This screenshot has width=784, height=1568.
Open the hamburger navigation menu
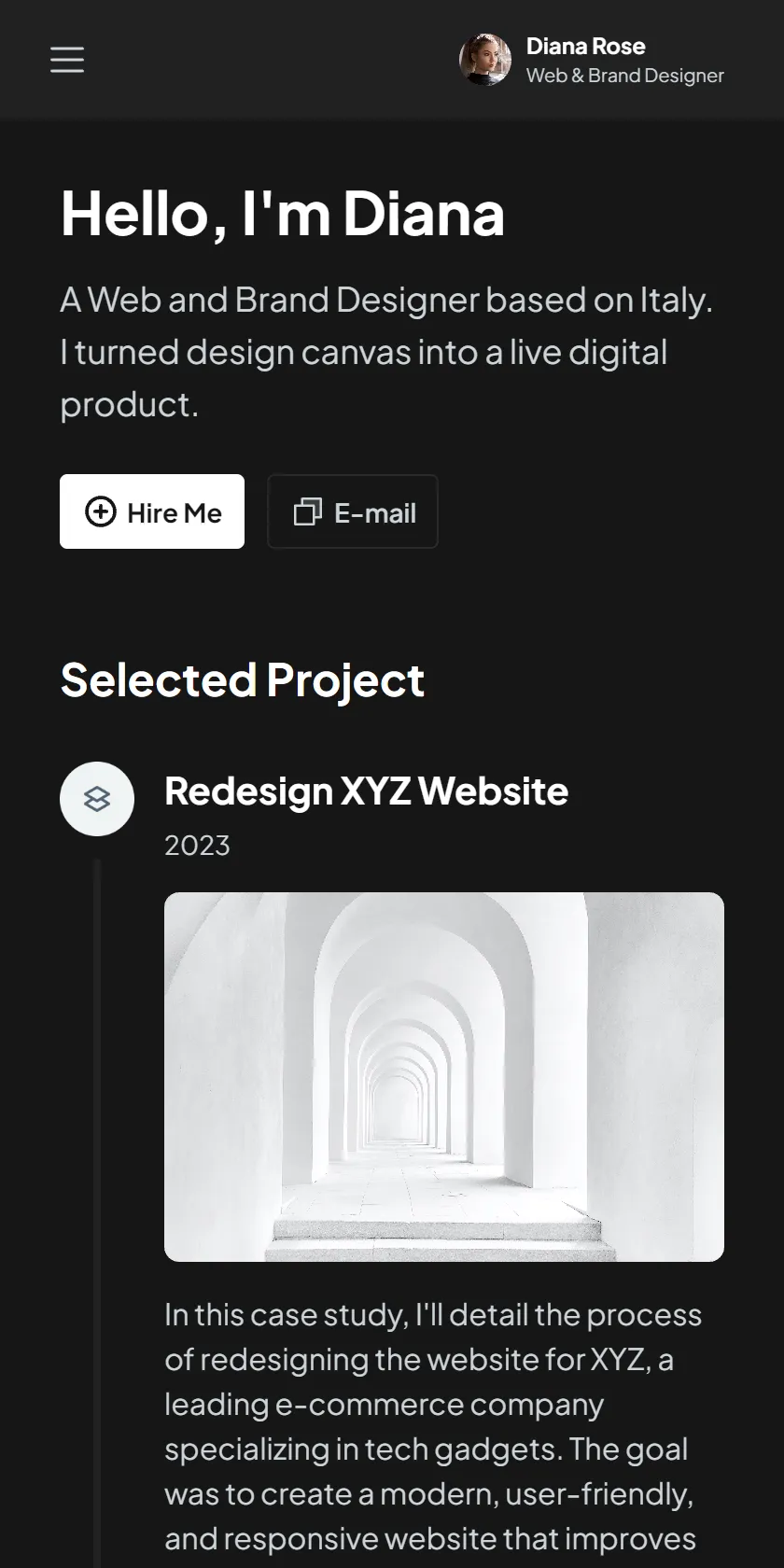(x=67, y=60)
